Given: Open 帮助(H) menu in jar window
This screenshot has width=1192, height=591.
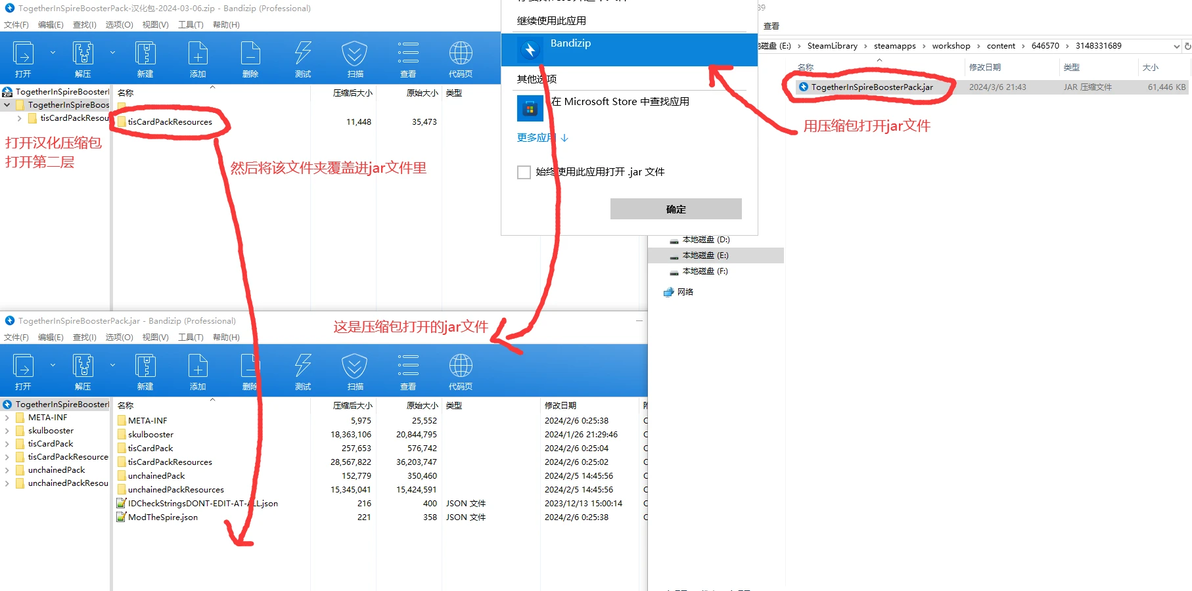Looking at the screenshot, I should coord(226,337).
